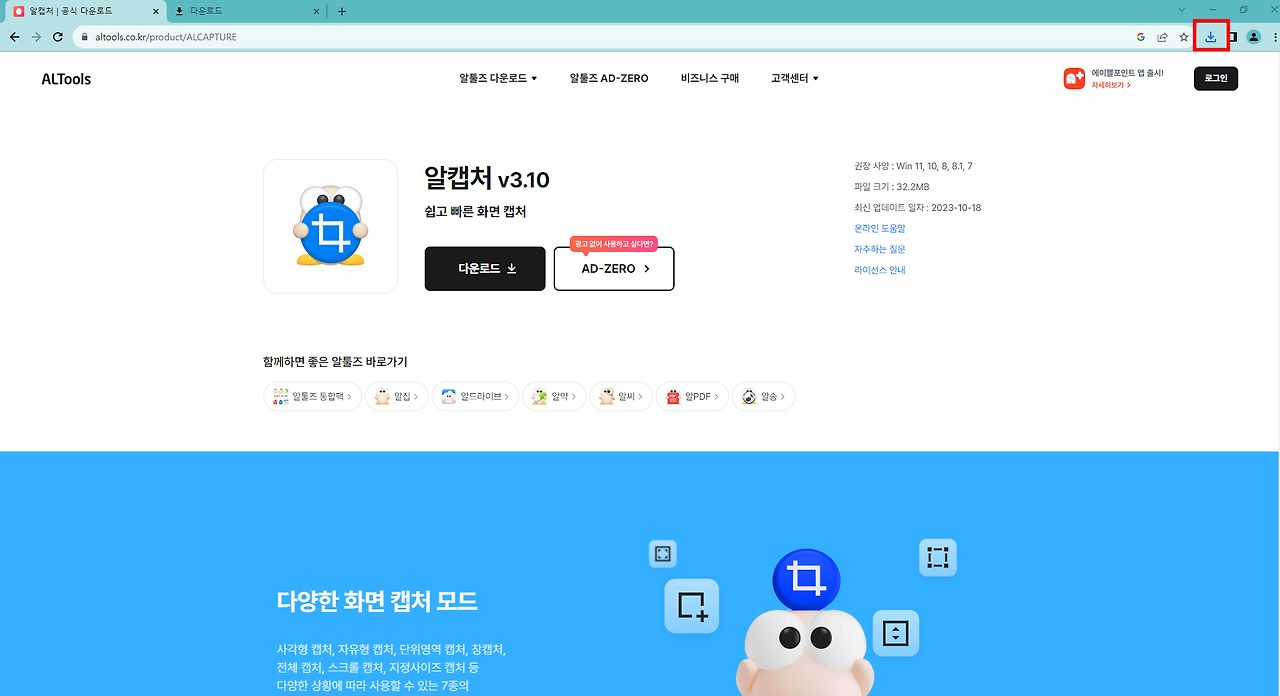This screenshot has height=696, width=1280.
Task: Open the Chrome profile avatar
Action: (1254, 37)
